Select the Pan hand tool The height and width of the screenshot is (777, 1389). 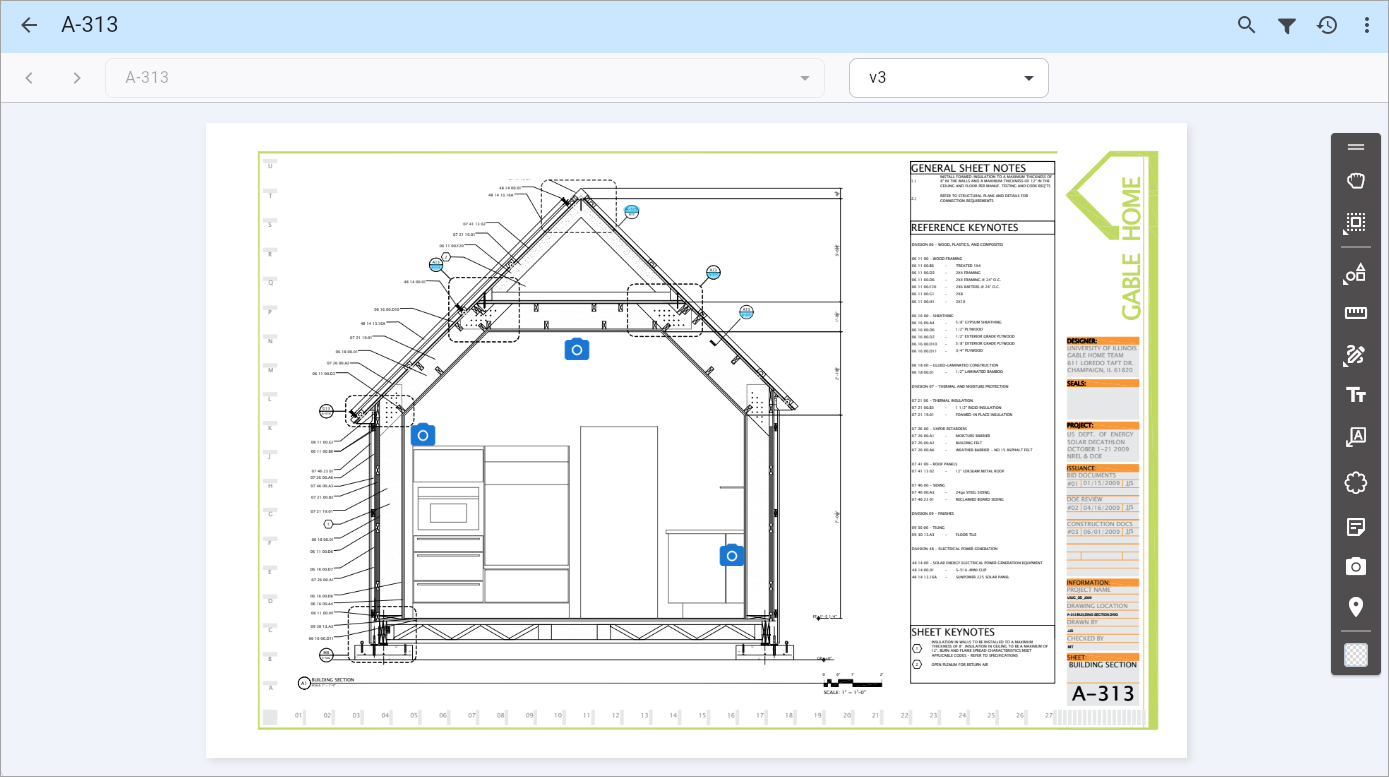coord(1356,181)
